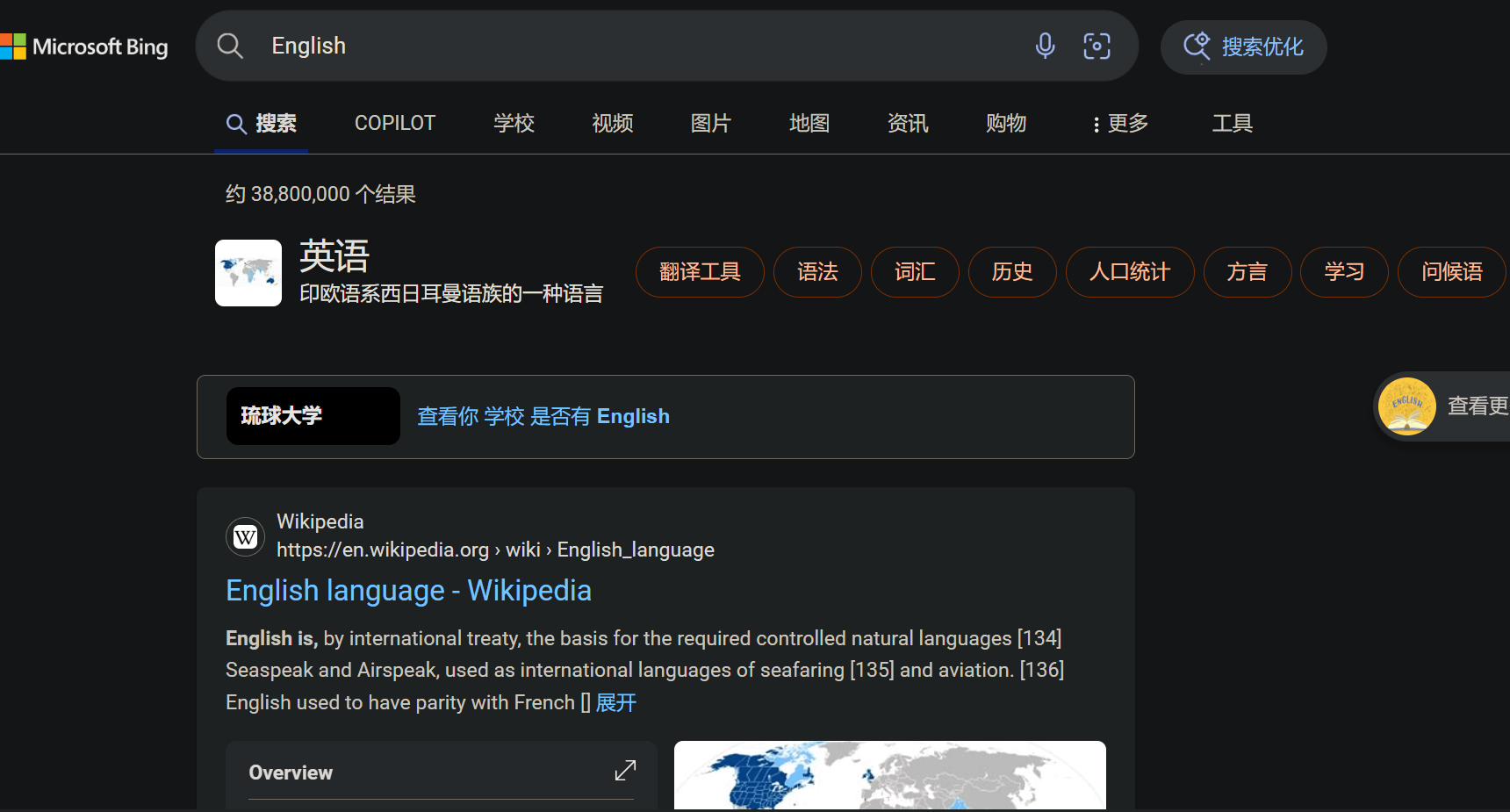Click the 英语 world map thumbnail
Screen dimensions: 1510x812
point(248,273)
